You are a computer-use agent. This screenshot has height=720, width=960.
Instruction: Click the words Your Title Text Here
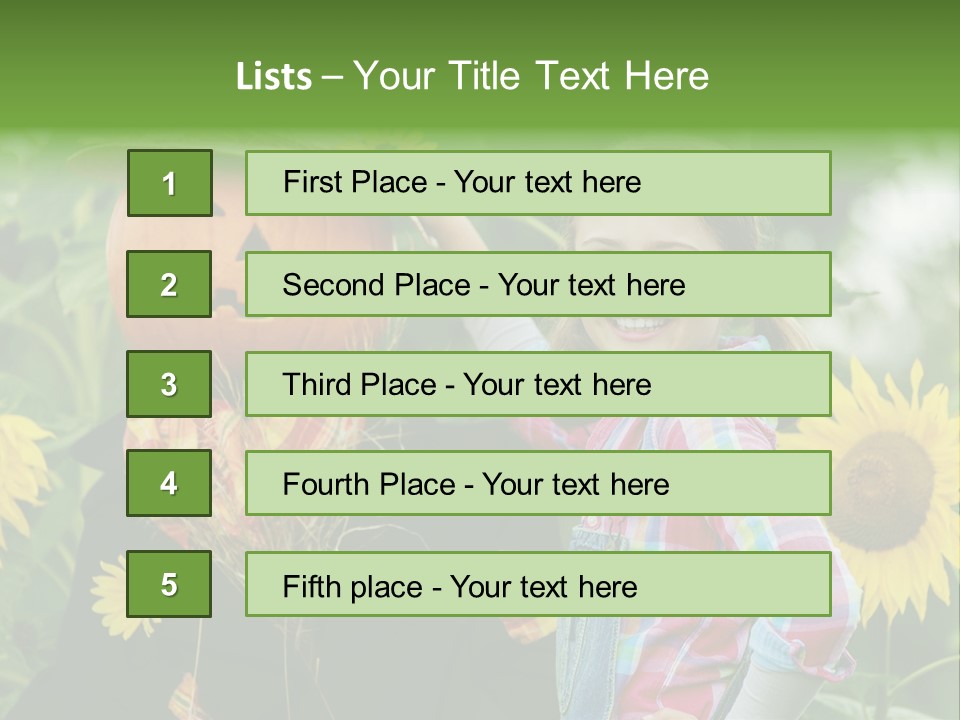pos(531,76)
